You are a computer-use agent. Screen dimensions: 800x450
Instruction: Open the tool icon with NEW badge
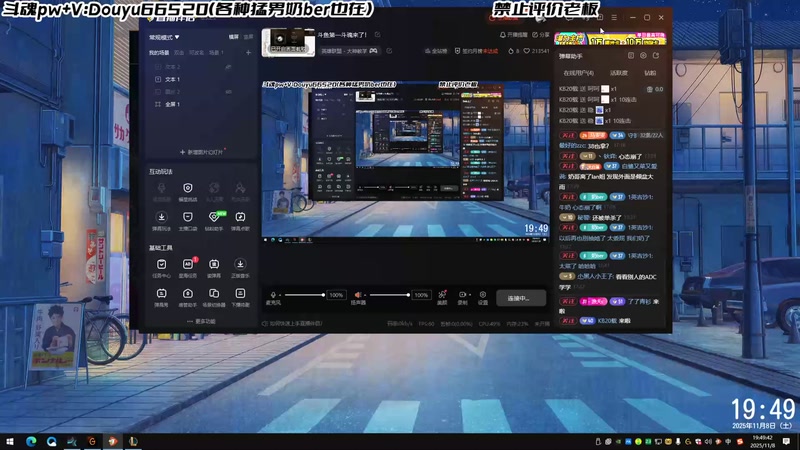click(x=214, y=217)
